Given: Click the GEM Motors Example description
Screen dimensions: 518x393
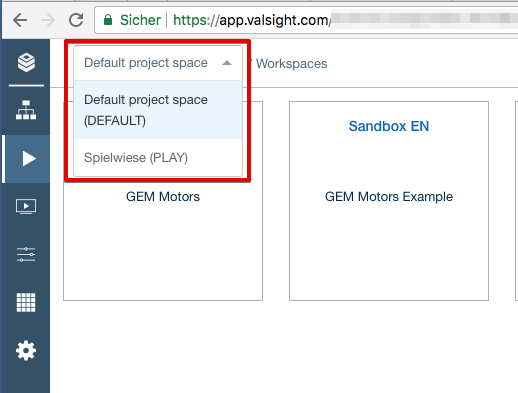Looking at the screenshot, I should pyautogui.click(x=389, y=197).
